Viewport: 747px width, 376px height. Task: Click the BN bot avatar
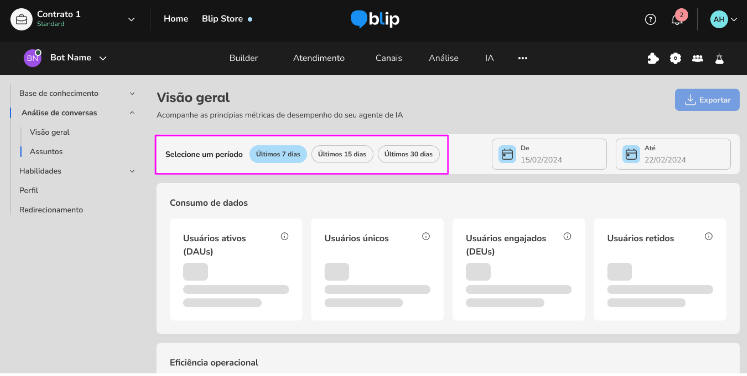[x=32, y=58]
